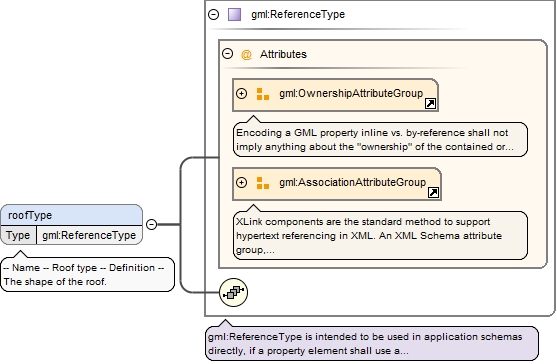Click the Type label cell of roofType

click(18, 235)
